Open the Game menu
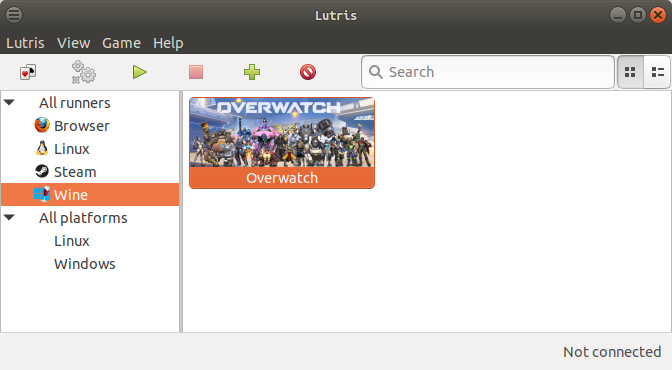This screenshot has width=672, height=370. click(121, 43)
